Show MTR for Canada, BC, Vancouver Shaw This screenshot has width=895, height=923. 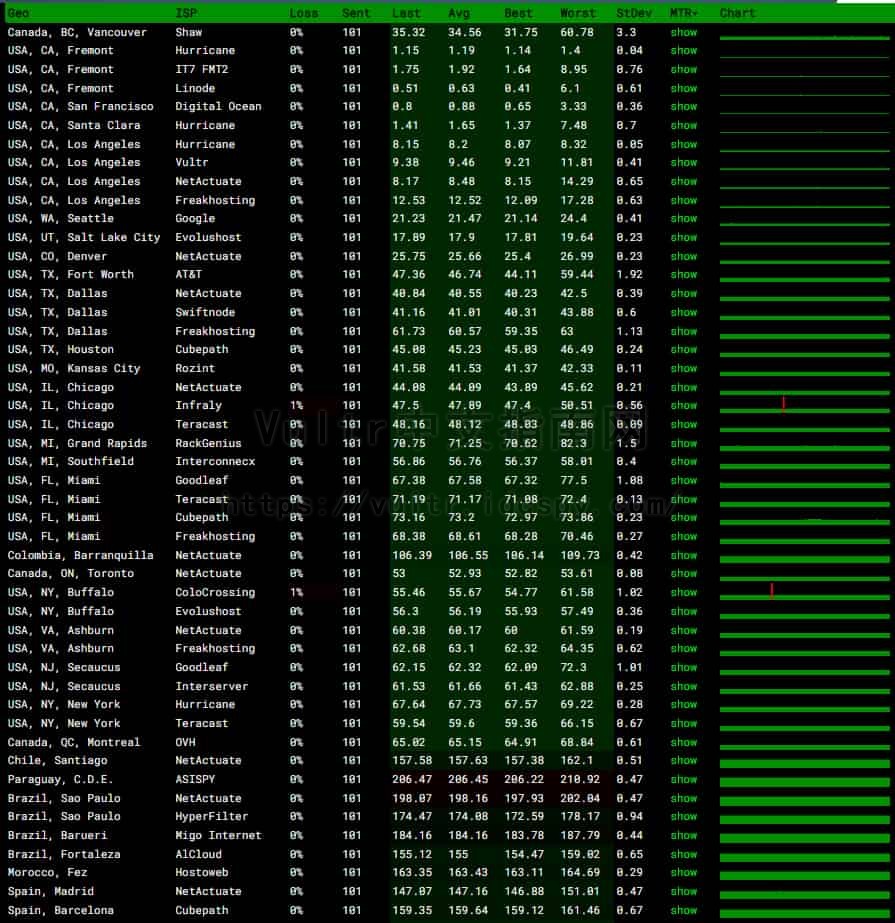coord(684,32)
